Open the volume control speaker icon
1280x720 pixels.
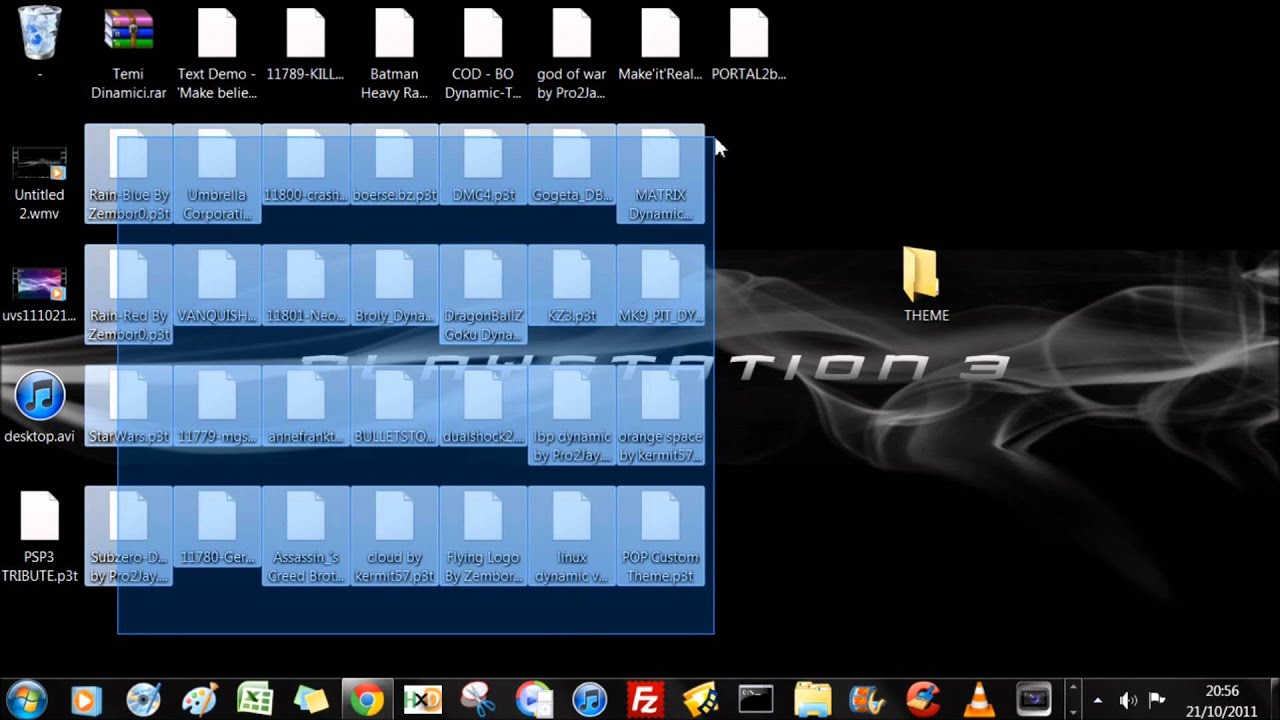pos(1128,700)
